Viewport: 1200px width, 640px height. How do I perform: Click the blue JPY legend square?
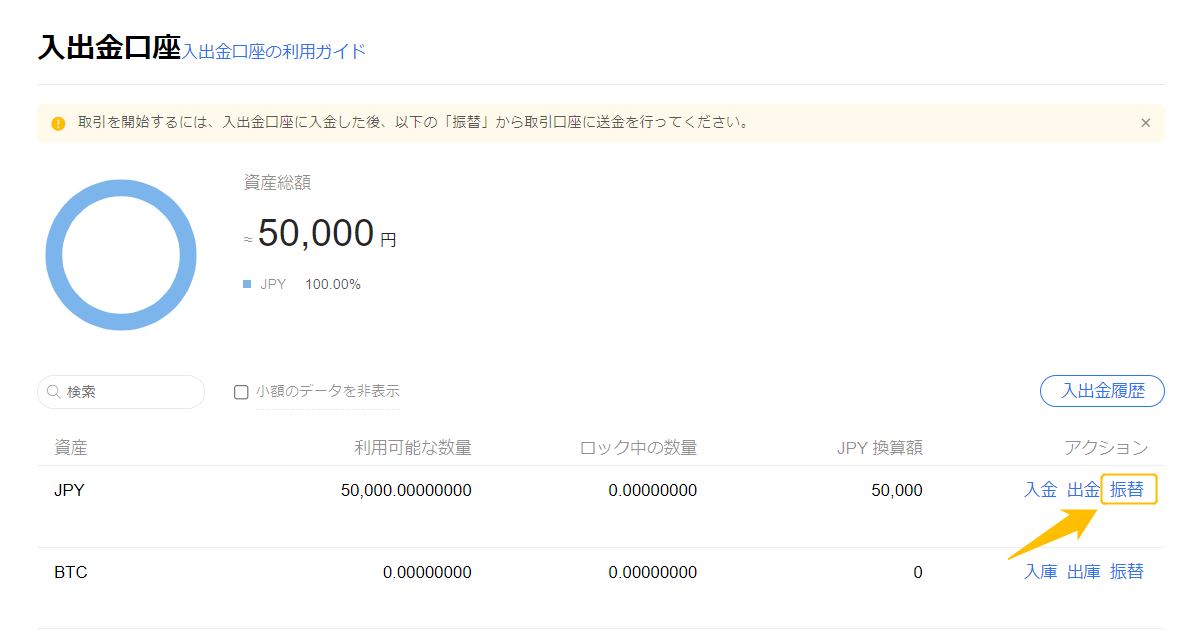[247, 284]
